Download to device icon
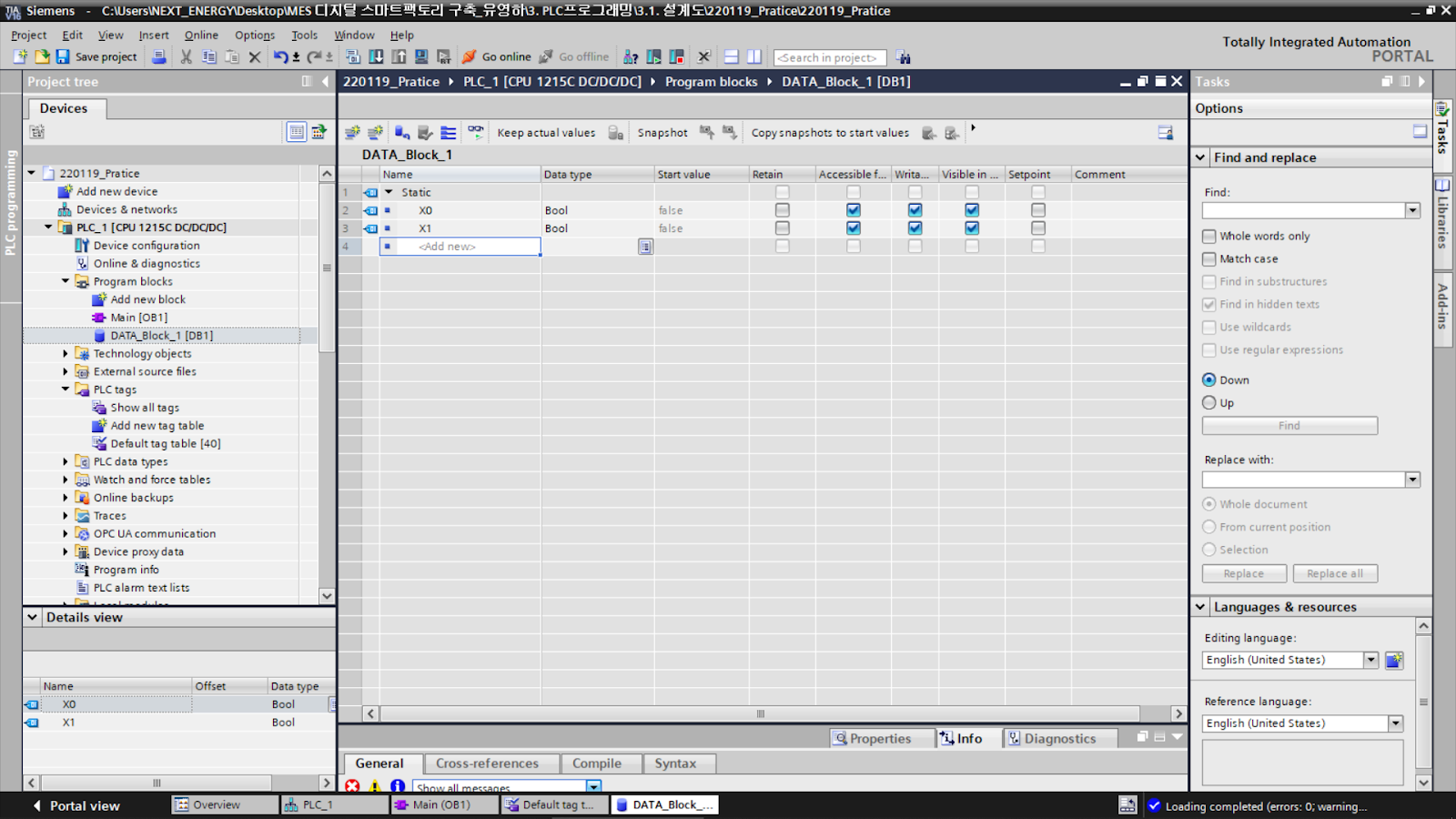This screenshot has width=1456, height=819. point(376,56)
